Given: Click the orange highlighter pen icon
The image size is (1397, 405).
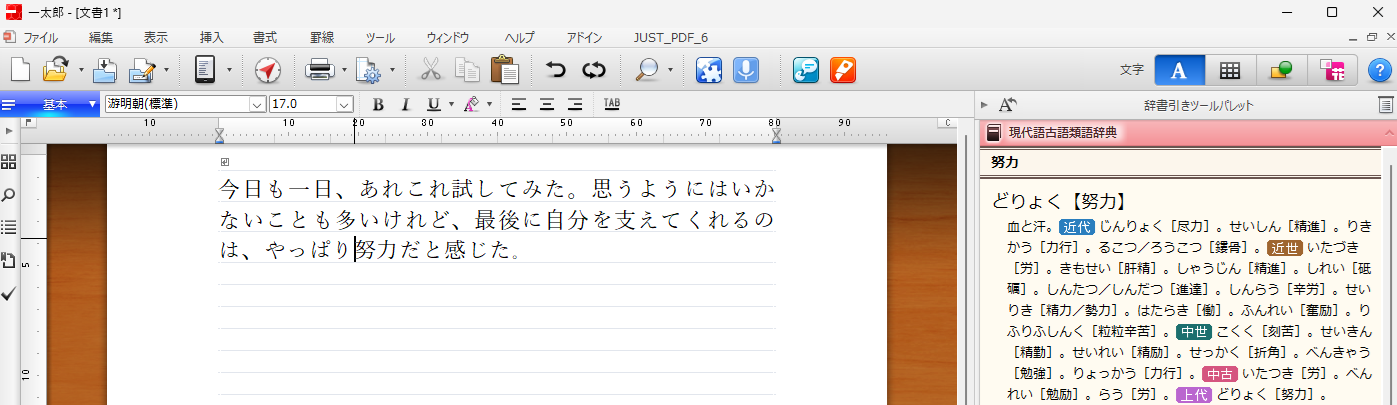Looking at the screenshot, I should click(x=843, y=70).
